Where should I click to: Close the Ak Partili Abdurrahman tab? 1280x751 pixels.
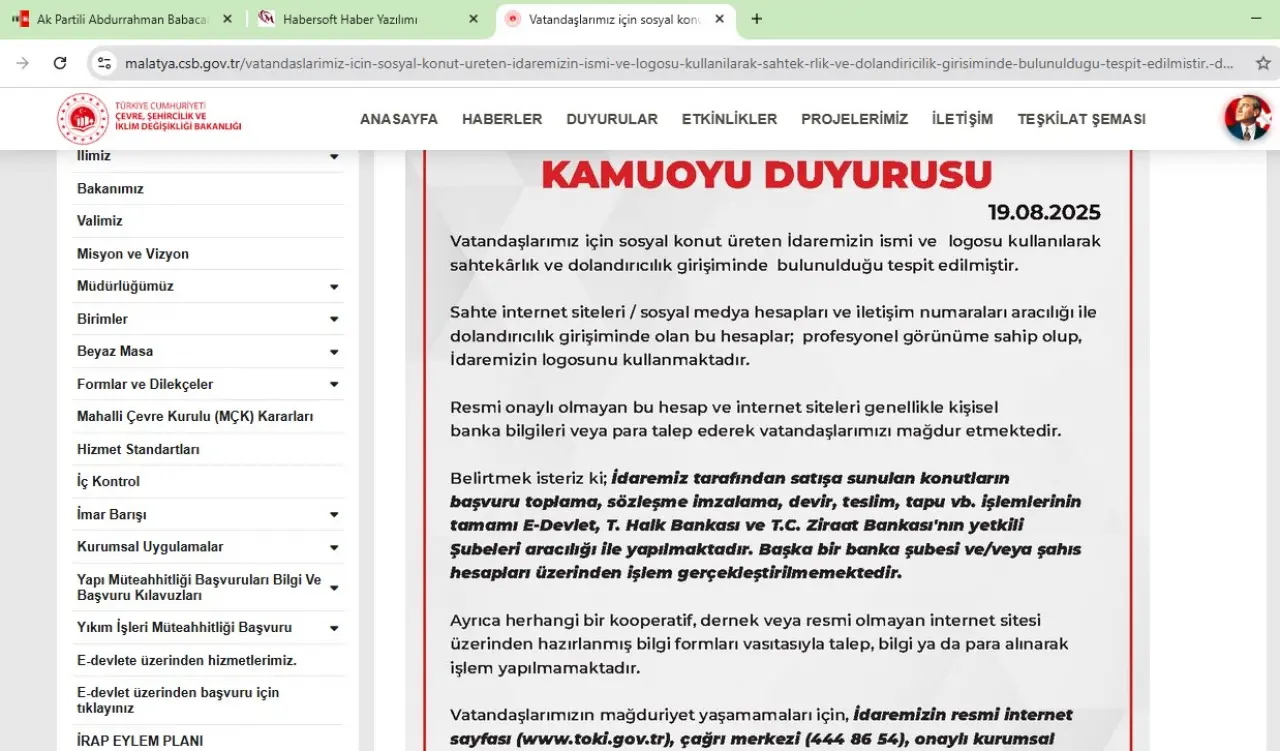[227, 19]
